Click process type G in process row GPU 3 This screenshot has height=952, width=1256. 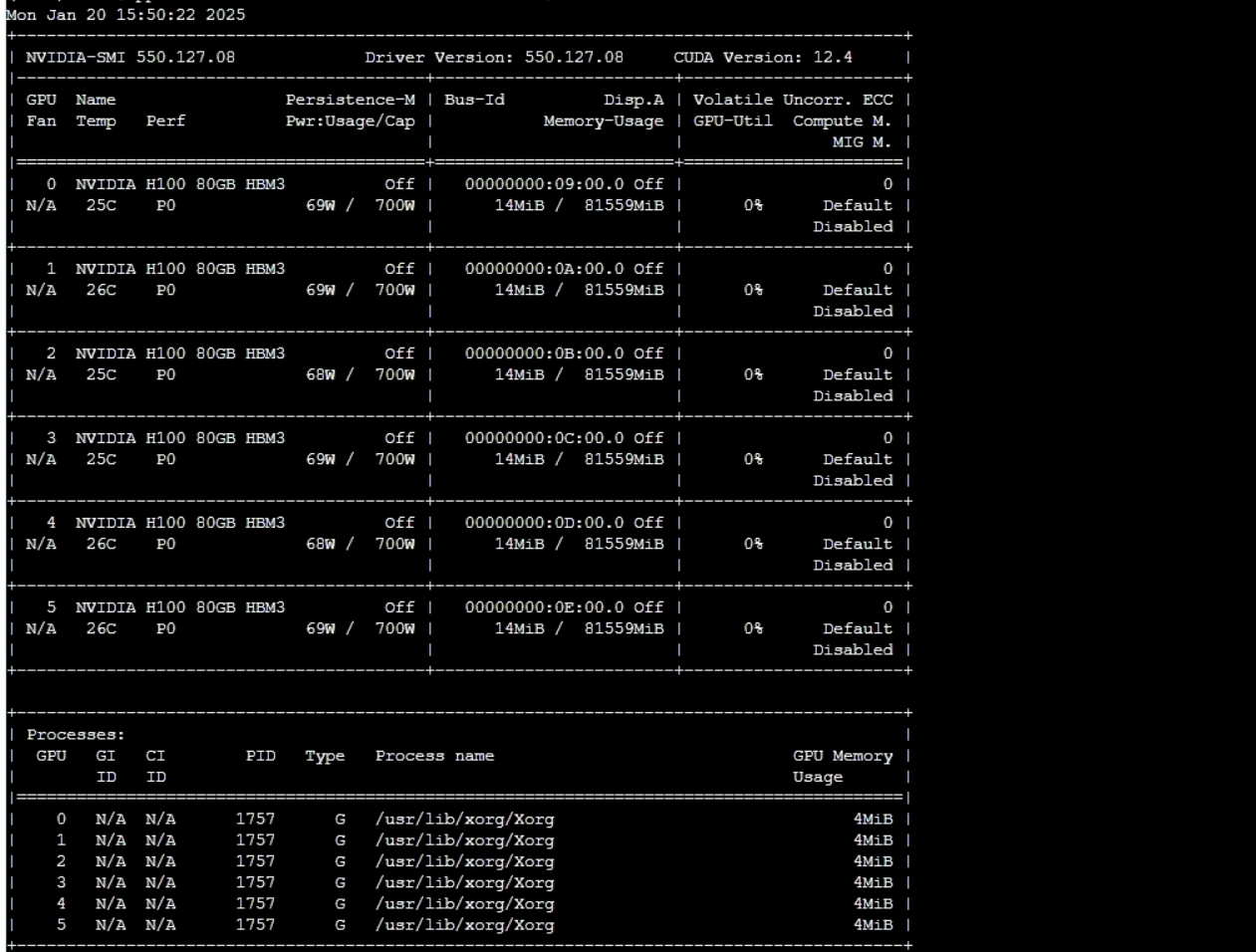point(341,883)
